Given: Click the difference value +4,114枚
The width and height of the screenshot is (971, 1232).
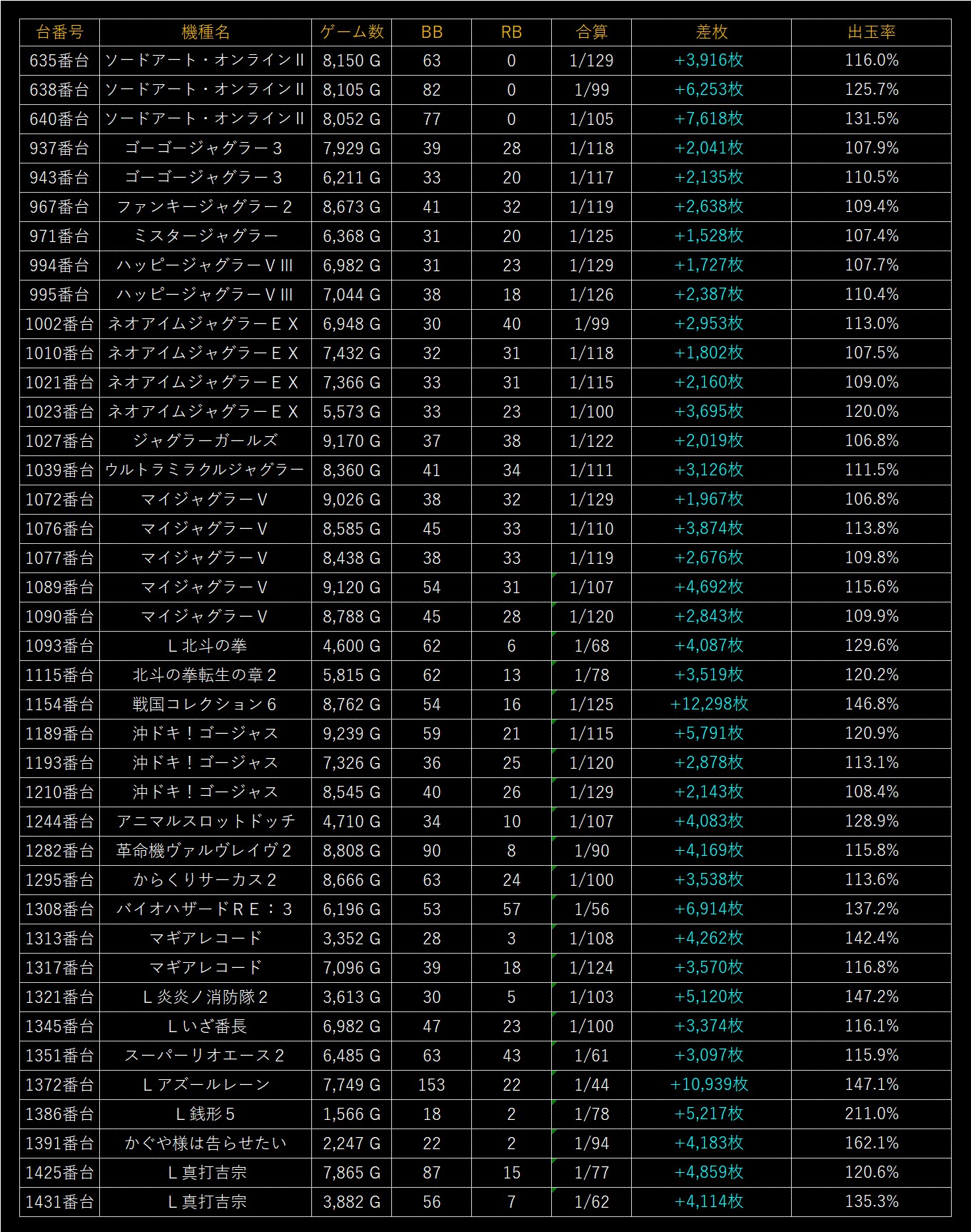Looking at the screenshot, I should [709, 1202].
